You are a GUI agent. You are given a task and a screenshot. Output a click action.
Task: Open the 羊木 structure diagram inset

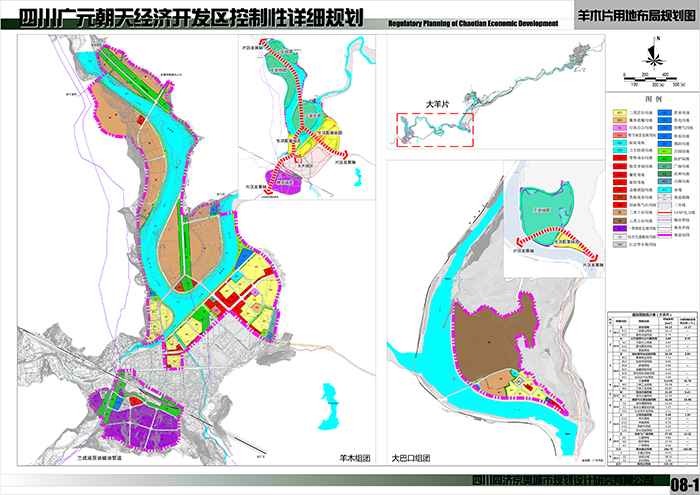point(307,117)
